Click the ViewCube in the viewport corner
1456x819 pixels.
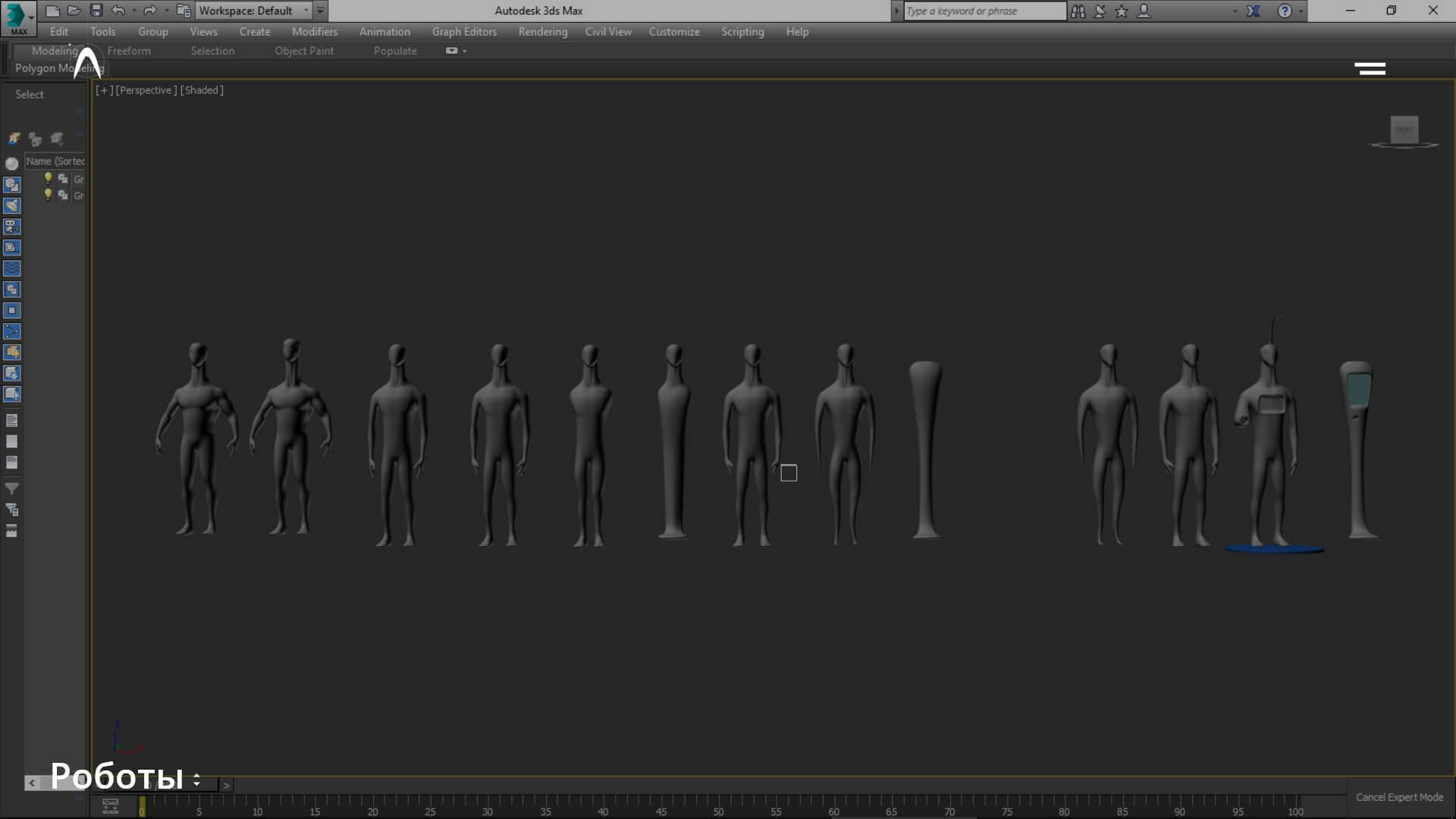pos(1404,130)
